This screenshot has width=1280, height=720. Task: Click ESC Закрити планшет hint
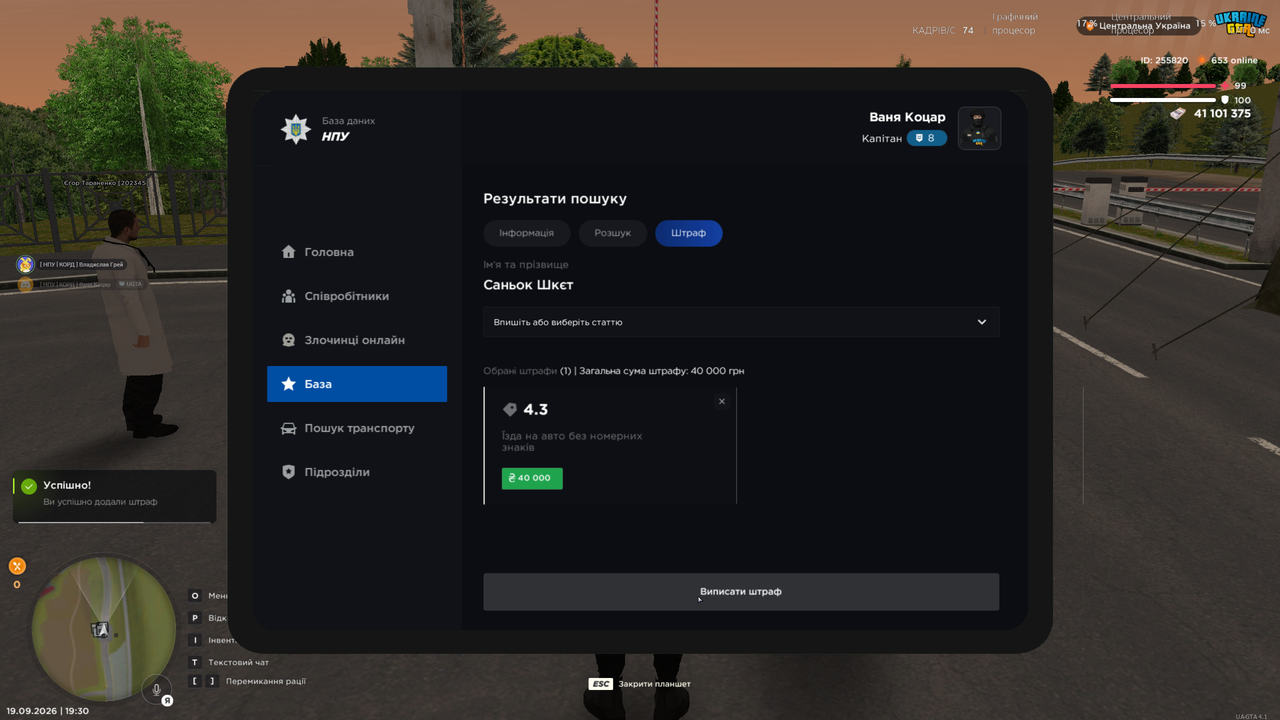[x=640, y=684]
